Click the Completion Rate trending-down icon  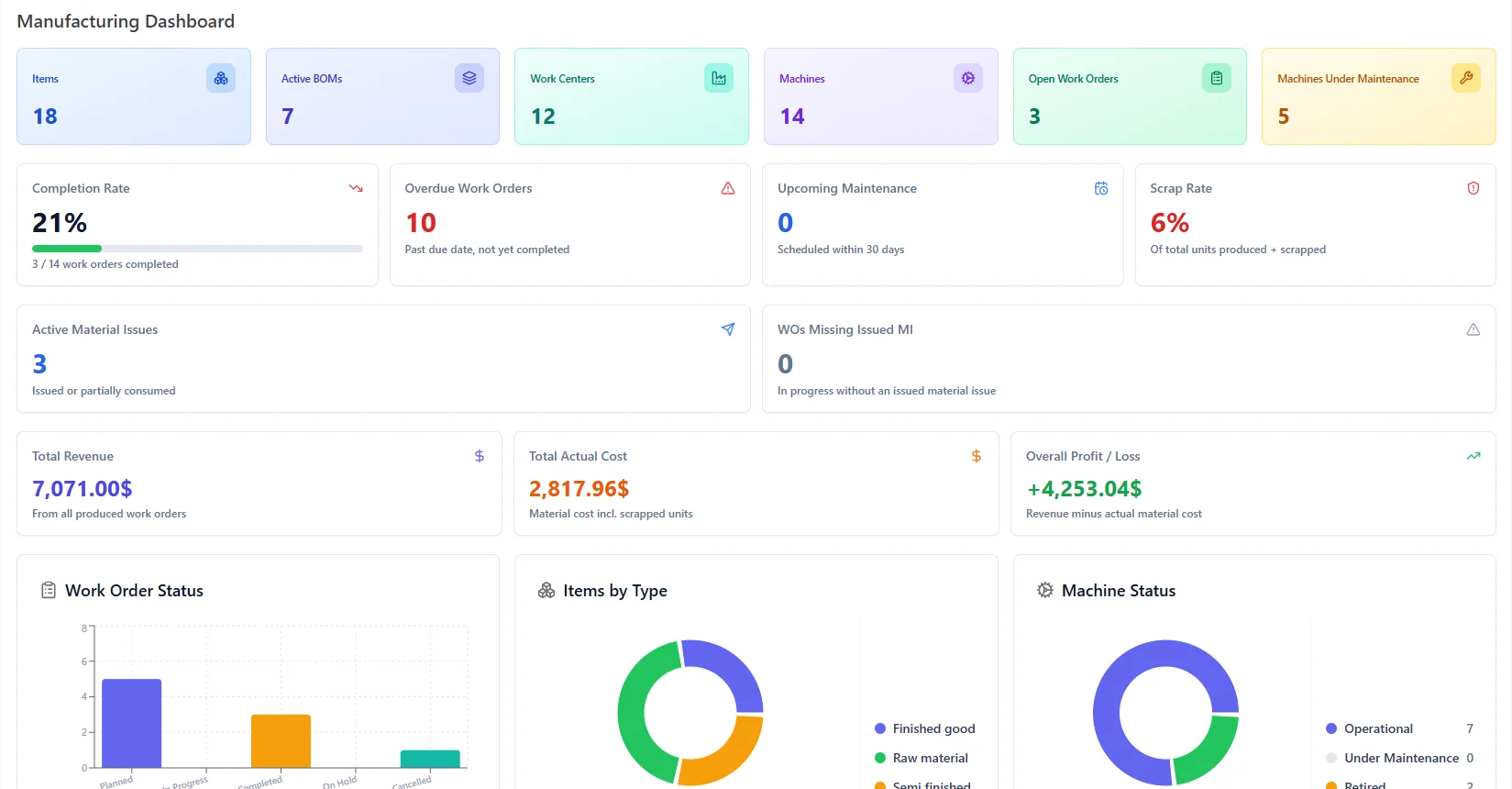pos(356,188)
